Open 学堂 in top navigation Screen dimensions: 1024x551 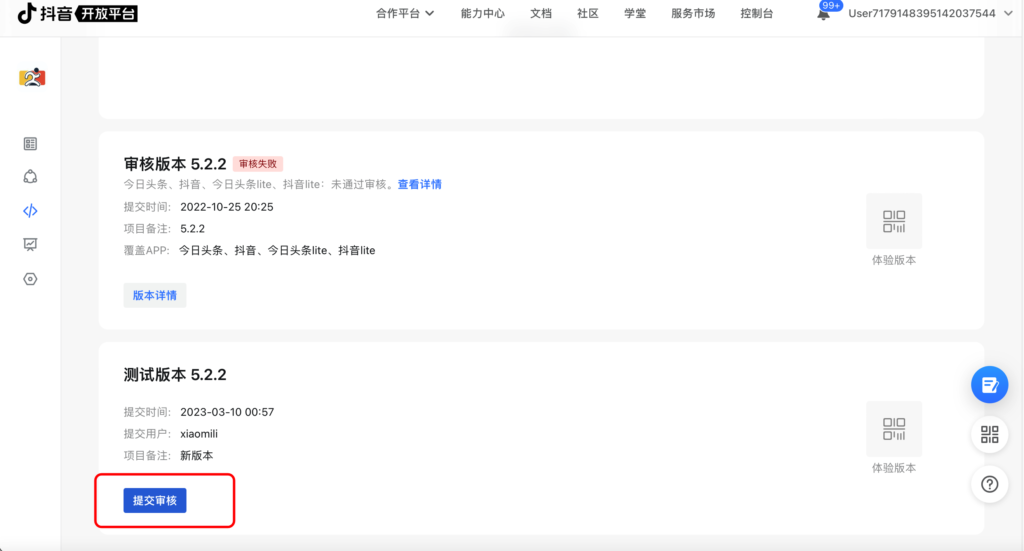(635, 13)
